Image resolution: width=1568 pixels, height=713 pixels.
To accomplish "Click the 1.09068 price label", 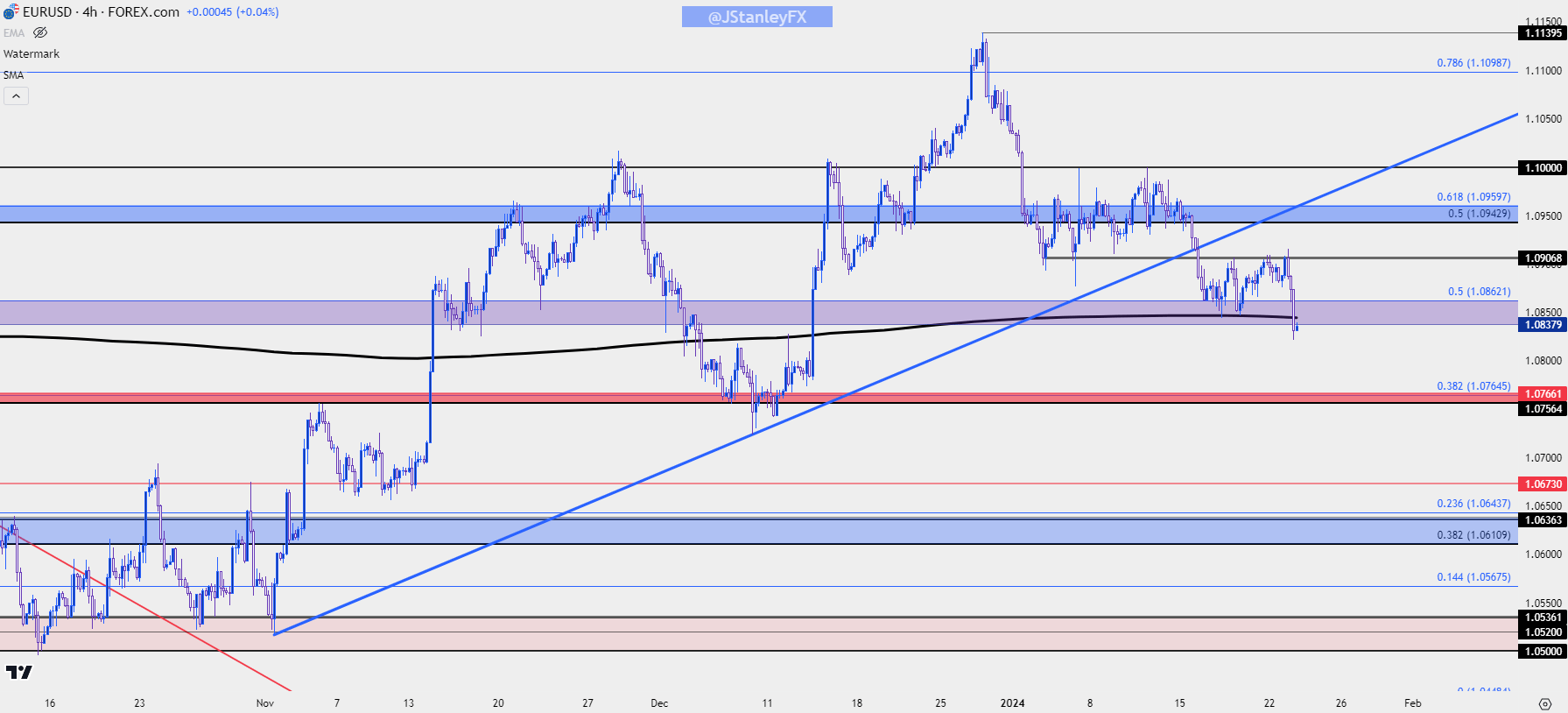I will tap(1543, 258).
